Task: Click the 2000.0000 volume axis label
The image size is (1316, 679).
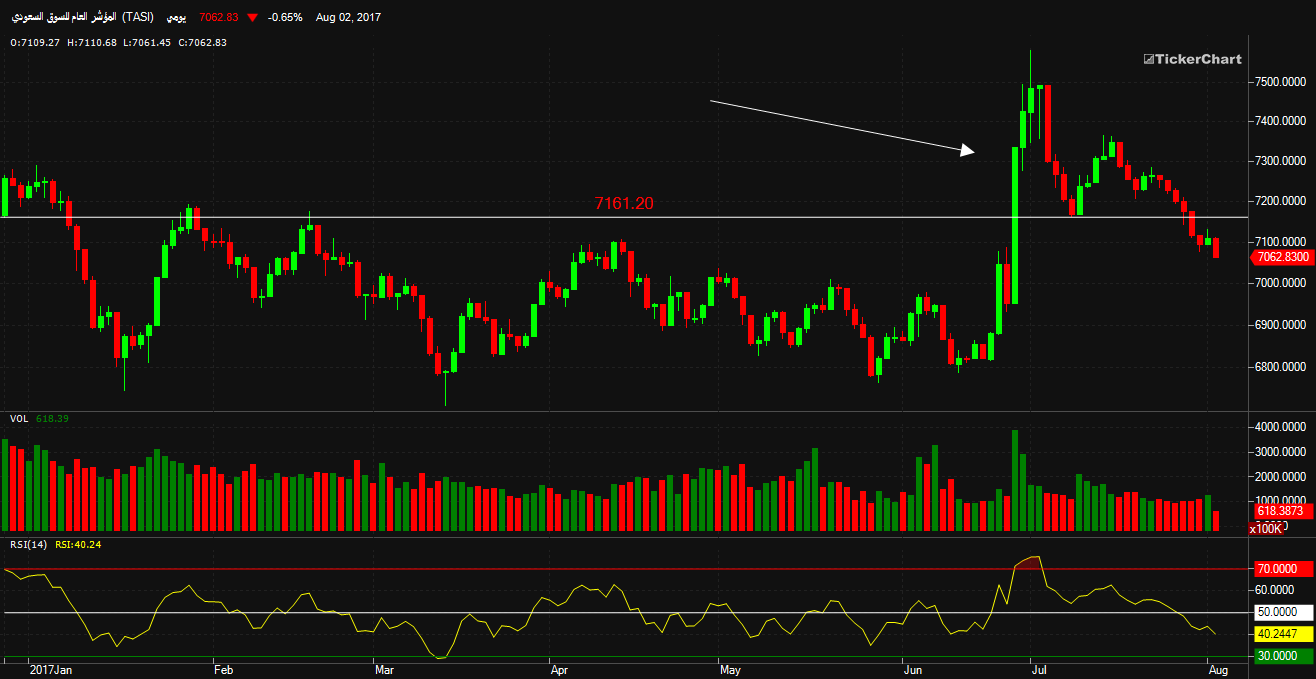Action: click(1280, 477)
